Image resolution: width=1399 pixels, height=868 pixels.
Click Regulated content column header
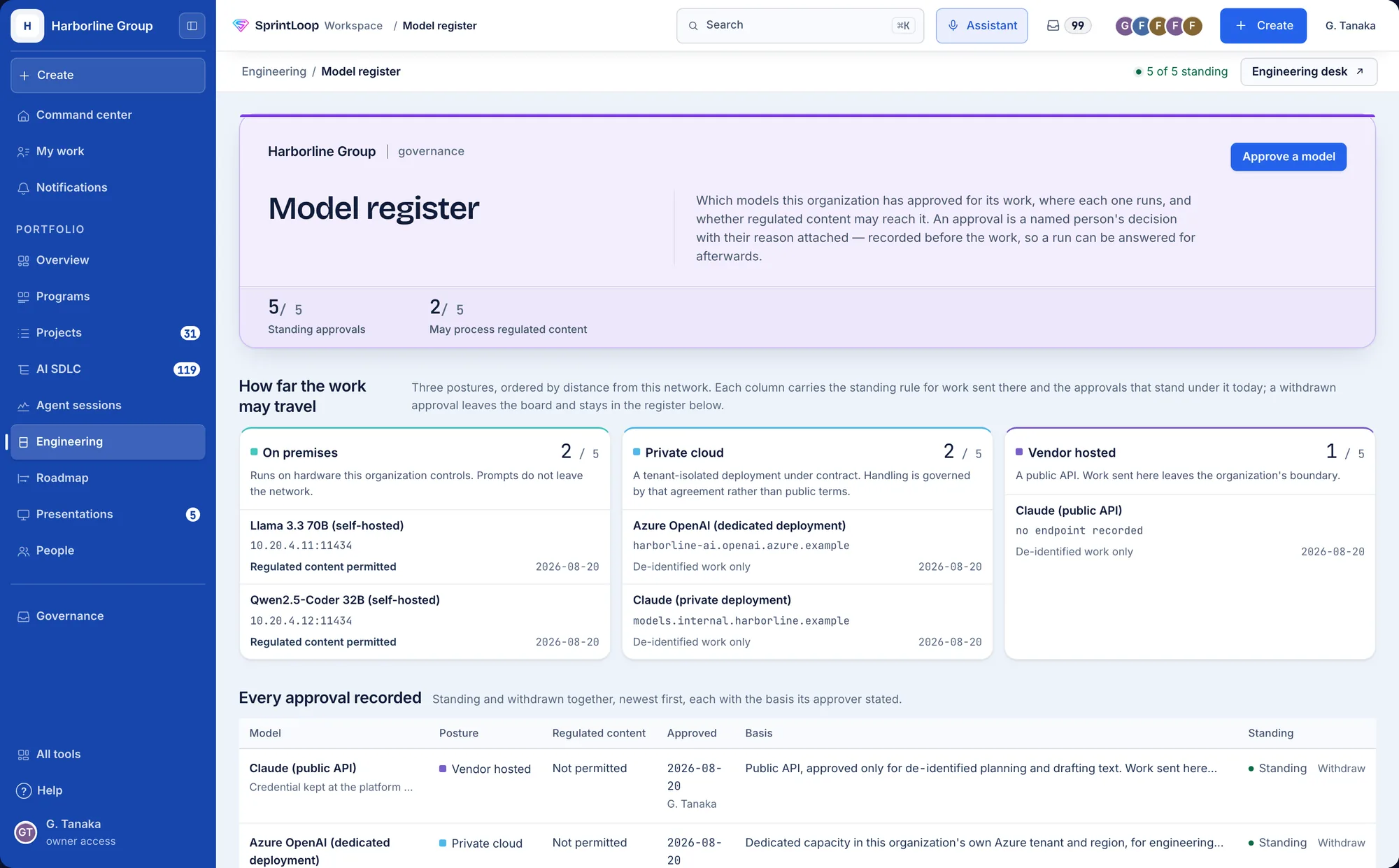599,733
